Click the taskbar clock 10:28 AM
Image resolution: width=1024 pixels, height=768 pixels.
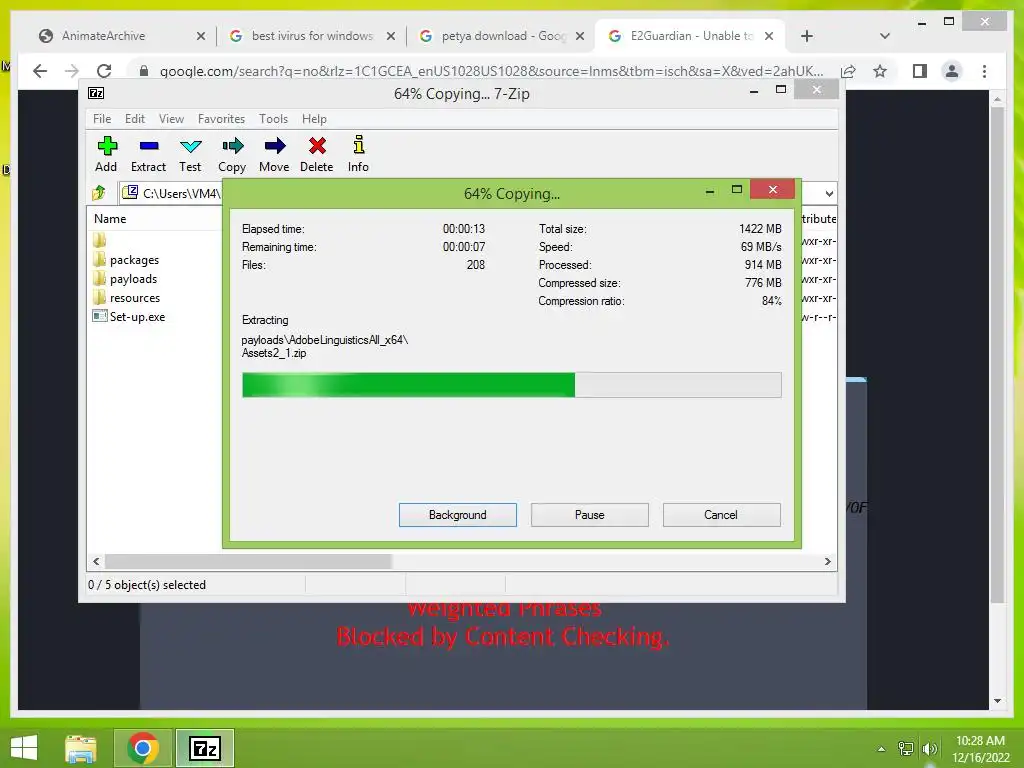pos(980,741)
